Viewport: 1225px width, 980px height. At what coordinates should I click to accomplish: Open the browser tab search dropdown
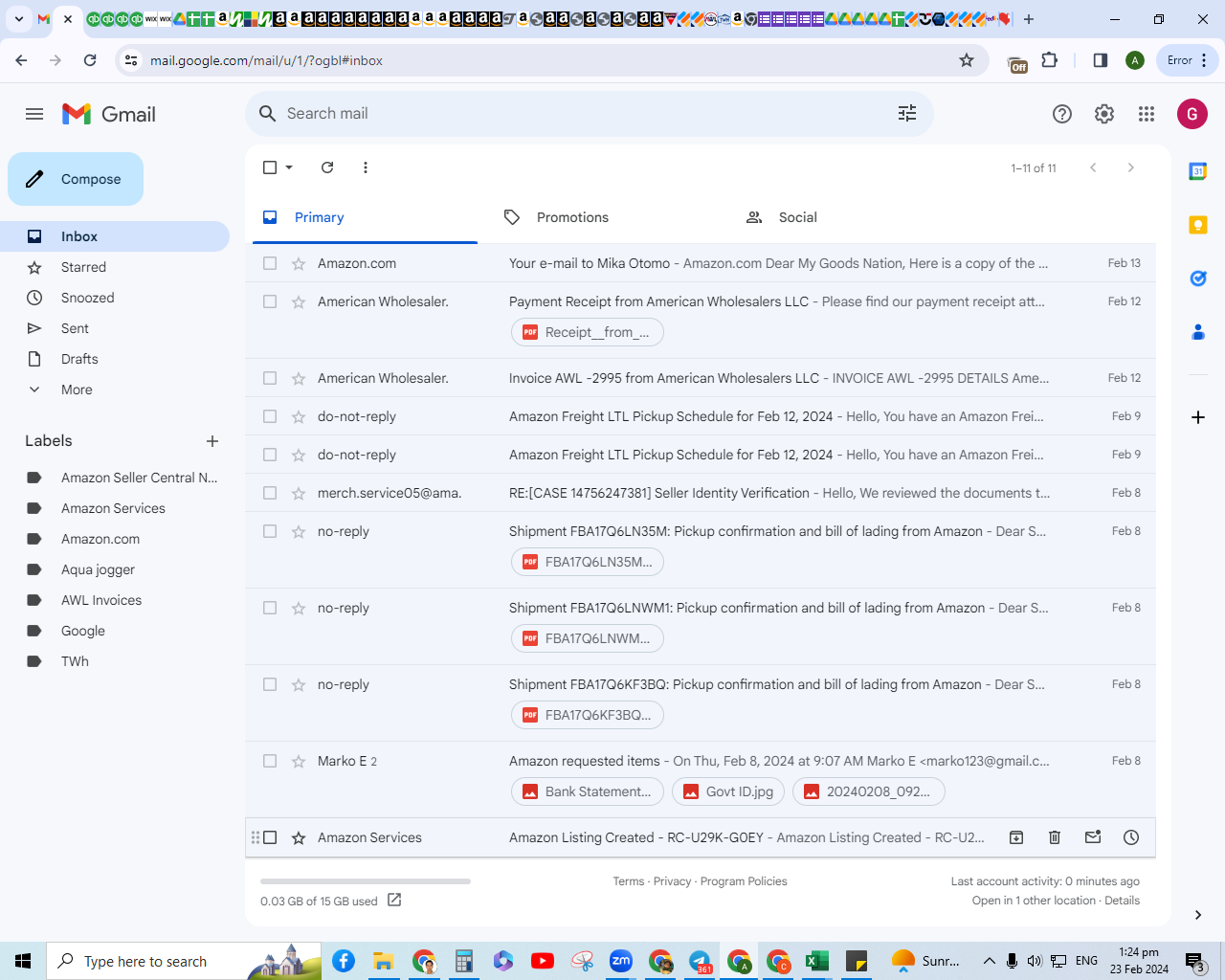pyautogui.click(x=18, y=19)
